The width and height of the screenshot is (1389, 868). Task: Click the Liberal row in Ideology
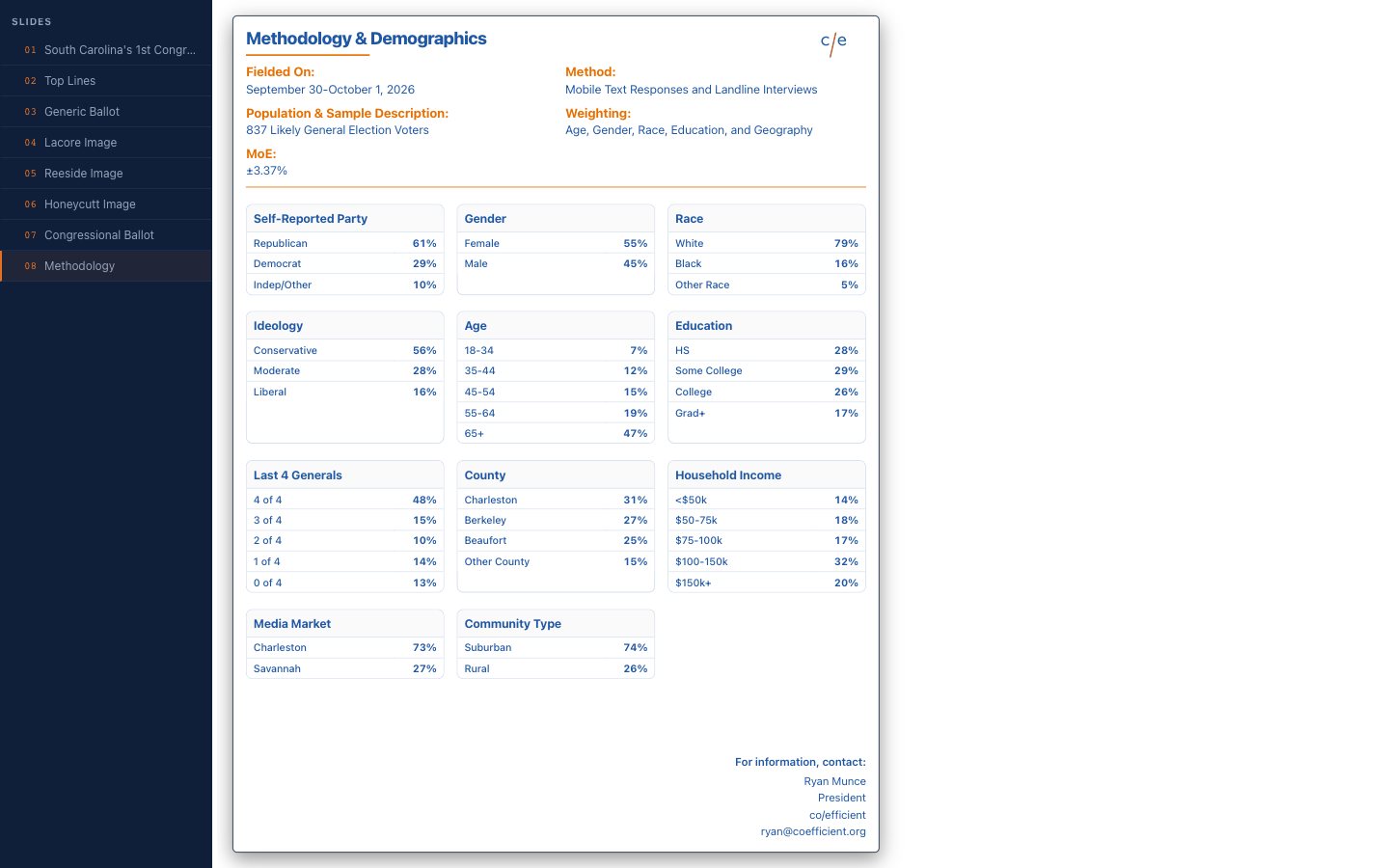(x=345, y=392)
